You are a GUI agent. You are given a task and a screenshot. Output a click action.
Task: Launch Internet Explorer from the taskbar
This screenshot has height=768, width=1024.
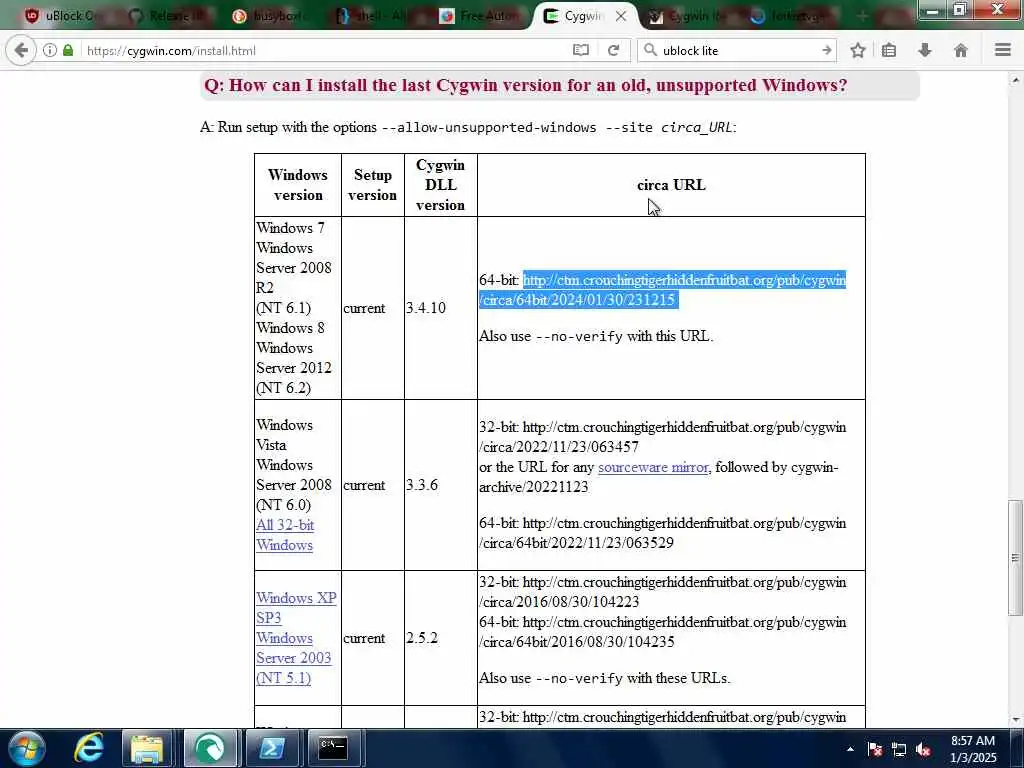(88, 748)
